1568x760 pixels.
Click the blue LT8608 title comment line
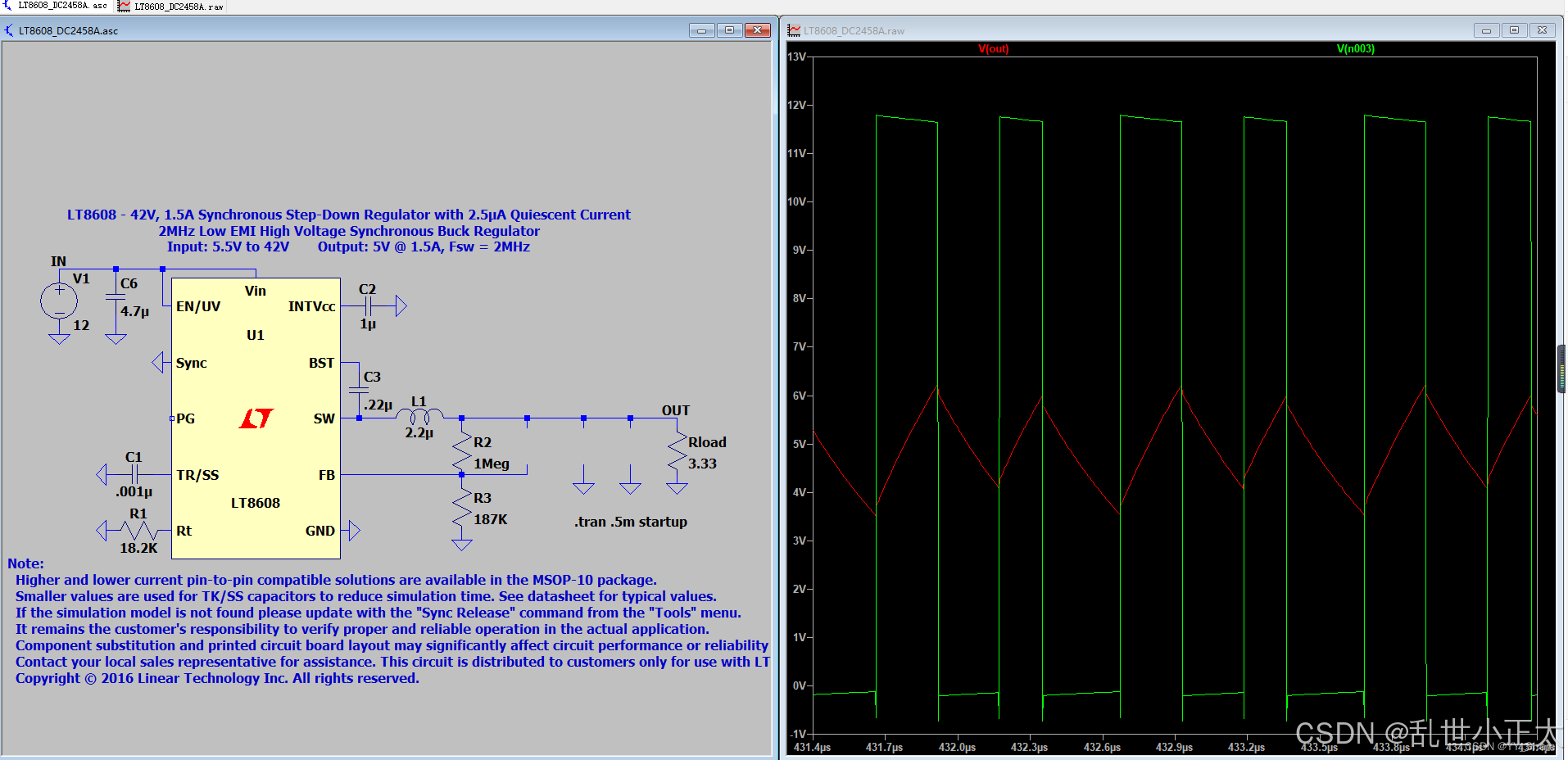pos(348,215)
